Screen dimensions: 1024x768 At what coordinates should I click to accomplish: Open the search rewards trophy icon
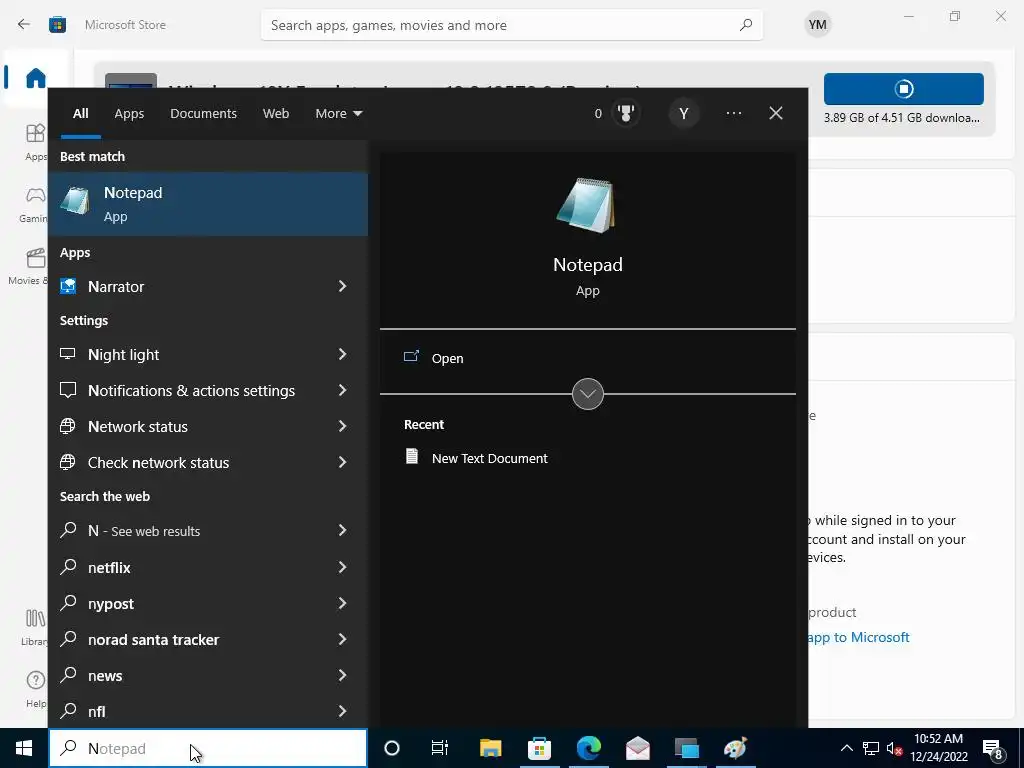[x=626, y=114]
